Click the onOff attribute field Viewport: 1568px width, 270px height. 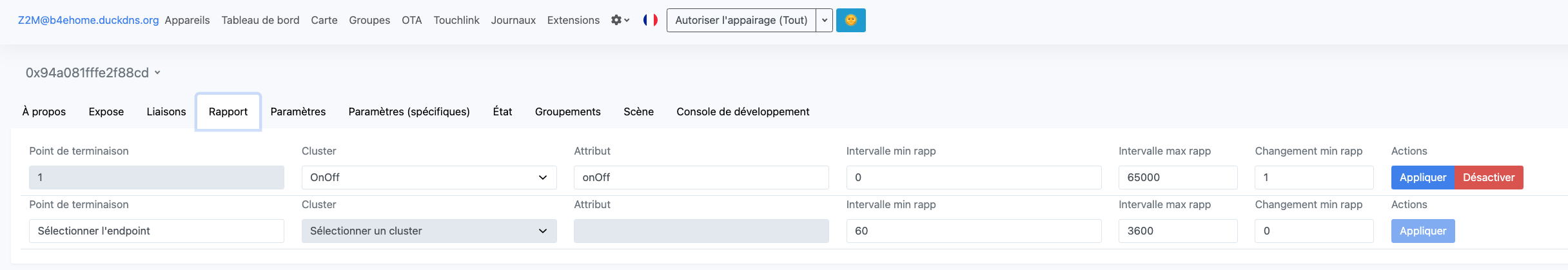coord(701,177)
